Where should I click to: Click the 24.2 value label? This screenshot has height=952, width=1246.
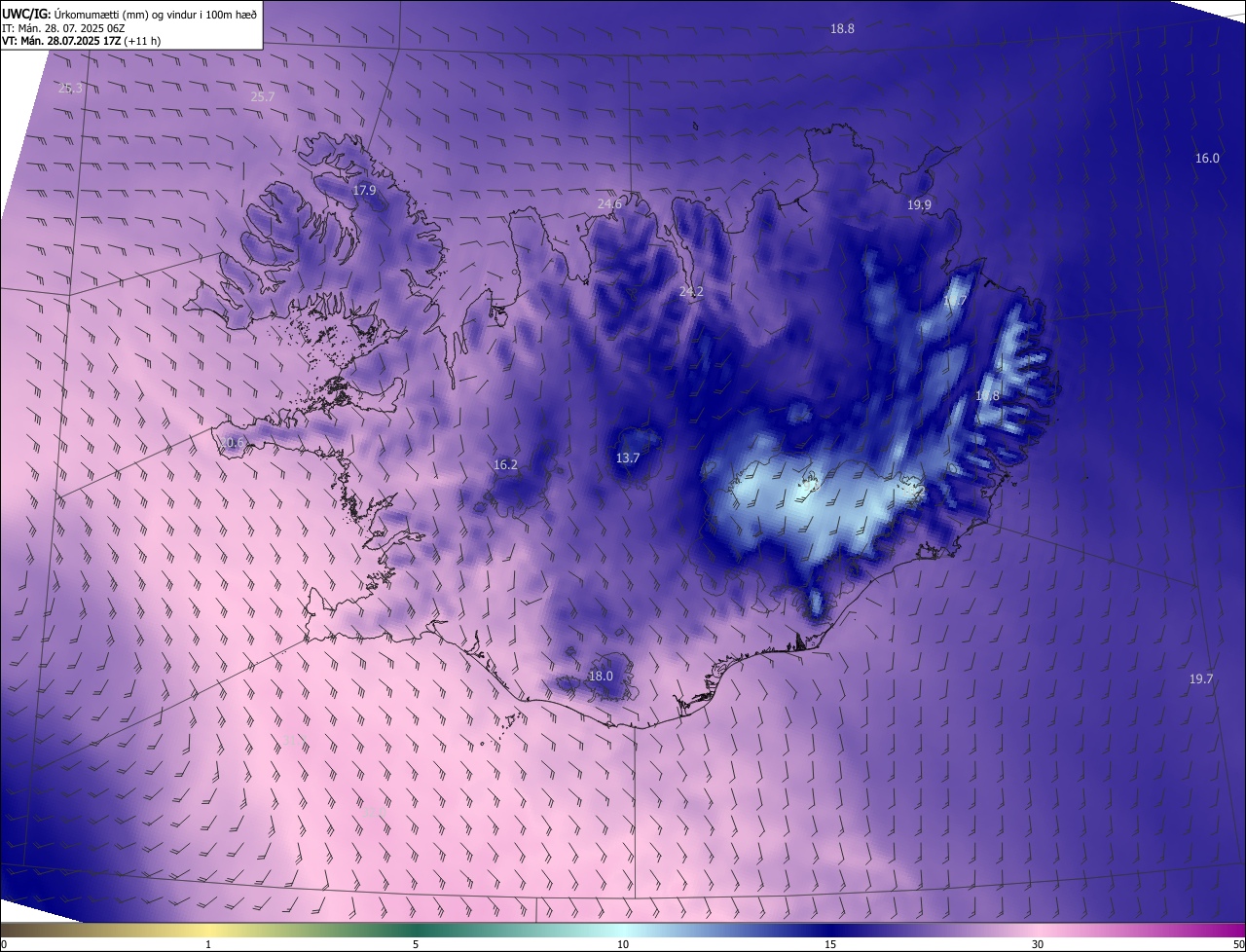[x=691, y=291]
